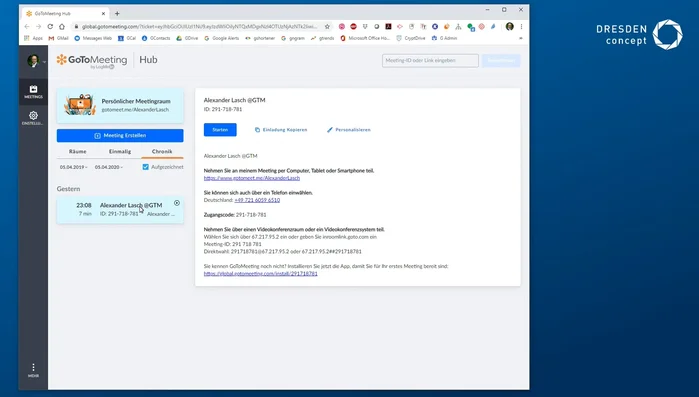This screenshot has width=699, height=397.
Task: Select the 23:08 Alexander Lasch @GTM meeting
Action: (x=120, y=209)
